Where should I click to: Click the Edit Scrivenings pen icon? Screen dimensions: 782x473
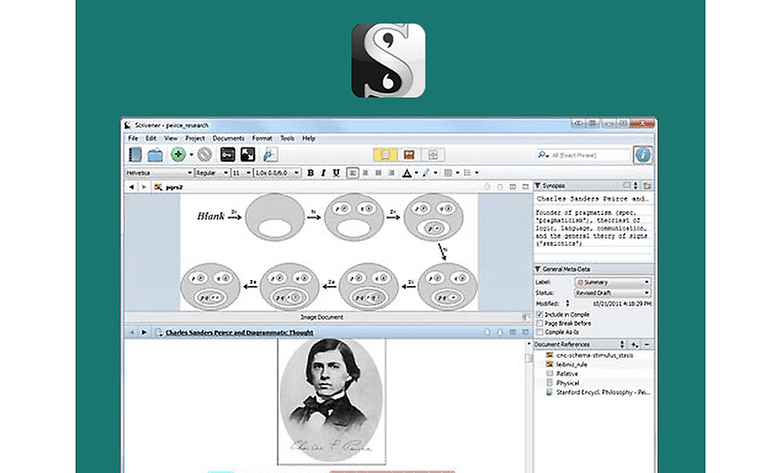click(270, 155)
